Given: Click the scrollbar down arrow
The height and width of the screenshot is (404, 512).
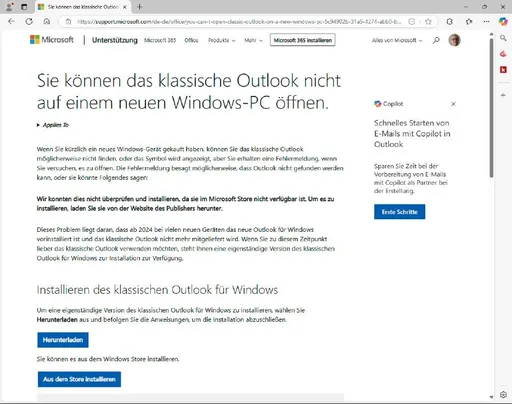Looking at the screenshot, I should [491, 397].
